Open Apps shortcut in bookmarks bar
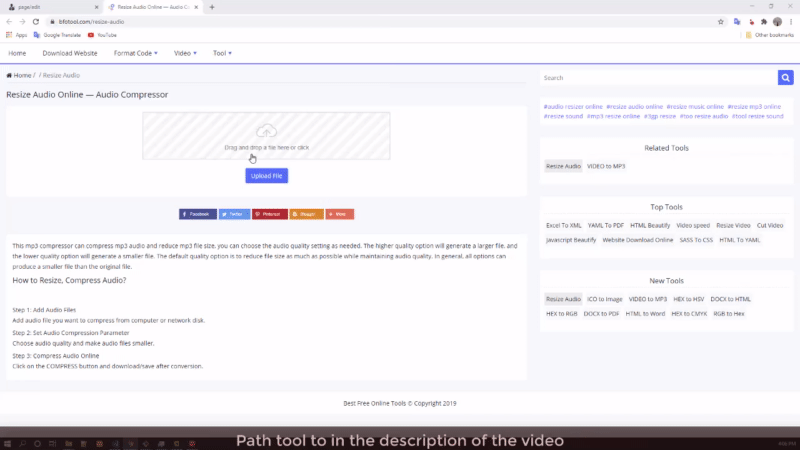800x450 pixels. (x=16, y=35)
